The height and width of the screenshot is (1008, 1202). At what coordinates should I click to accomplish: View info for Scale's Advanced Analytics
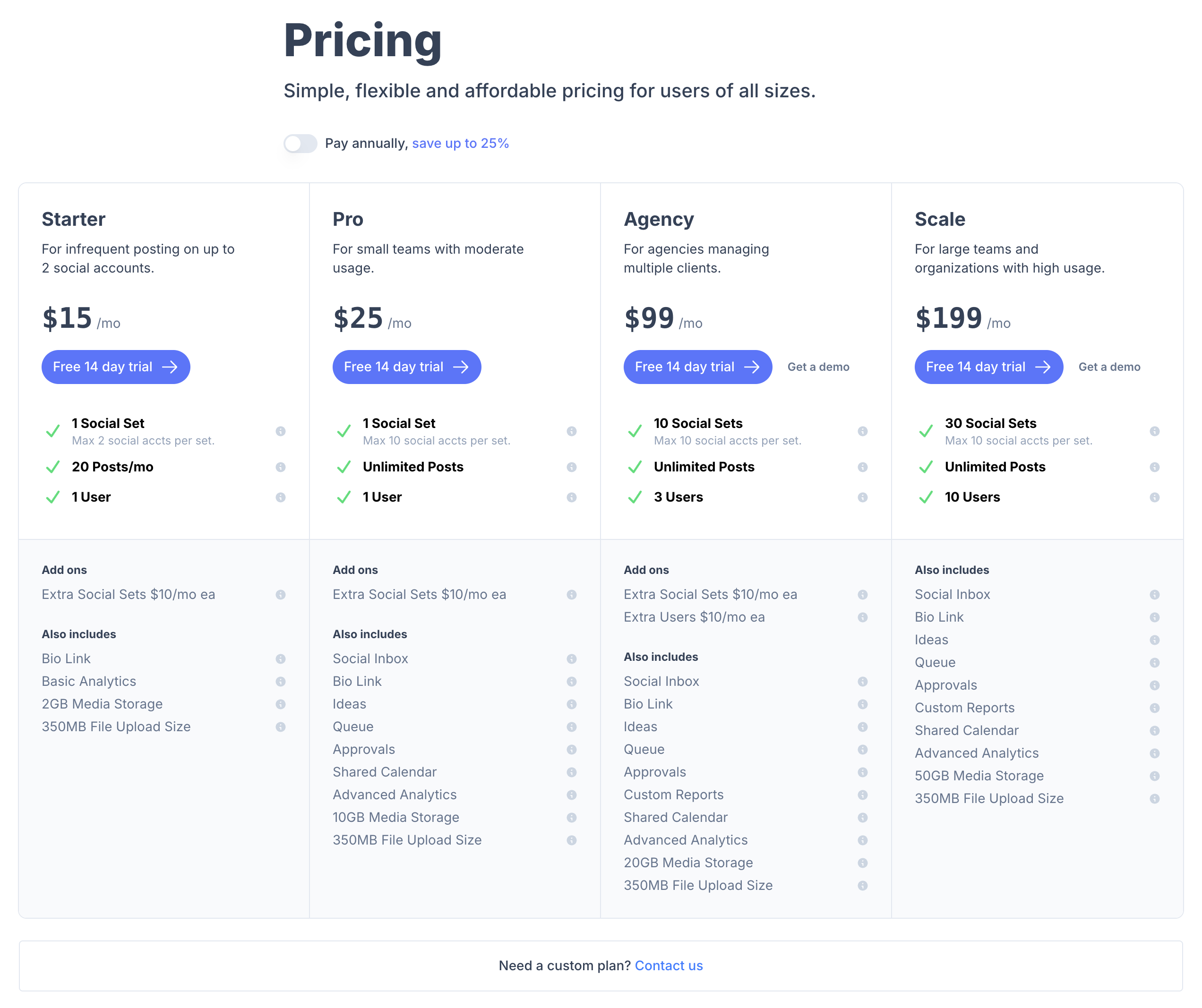(x=1154, y=753)
